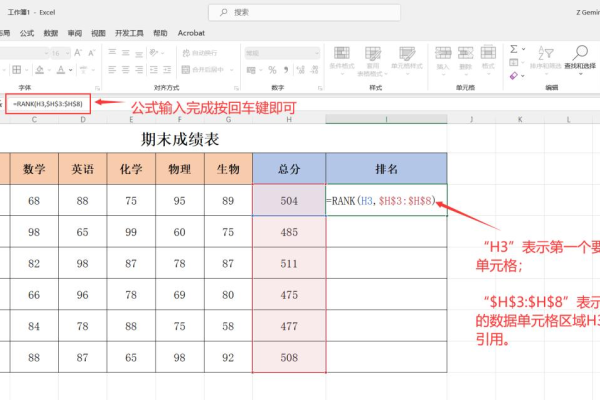The width and height of the screenshot is (600, 400).
Task: Expand the Clear dropdown arrow
Action: [523, 76]
